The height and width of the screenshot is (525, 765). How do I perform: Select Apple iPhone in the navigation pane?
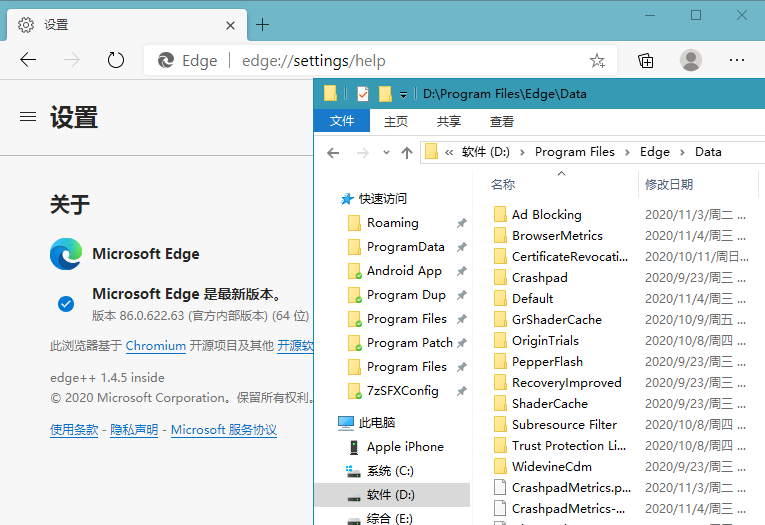[x=405, y=446]
